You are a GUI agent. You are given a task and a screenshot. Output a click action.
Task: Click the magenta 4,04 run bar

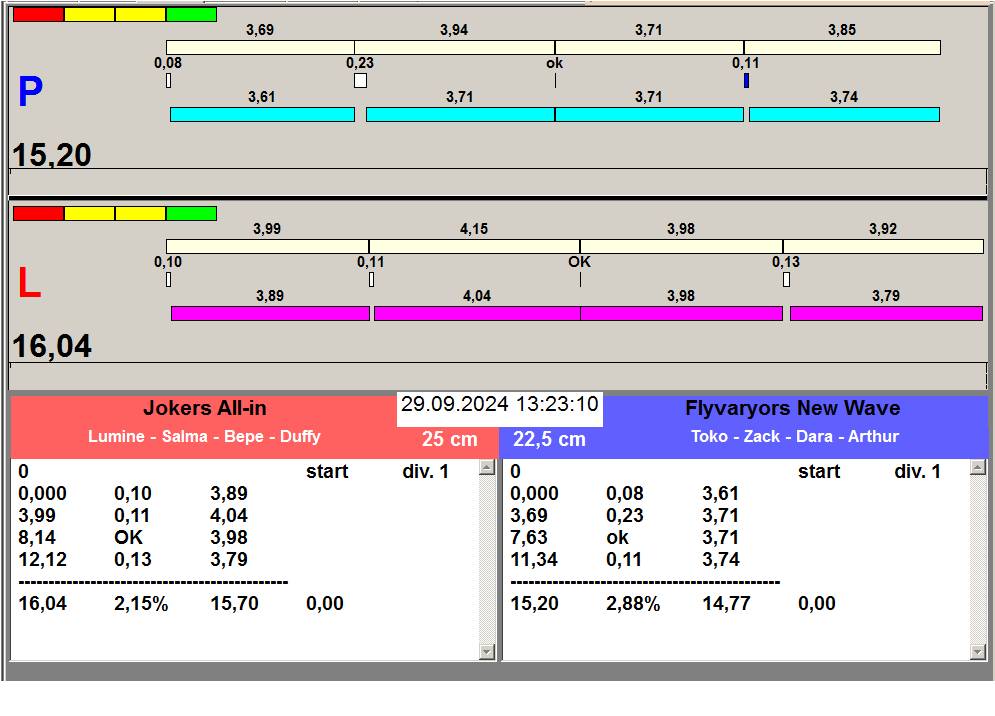point(477,314)
